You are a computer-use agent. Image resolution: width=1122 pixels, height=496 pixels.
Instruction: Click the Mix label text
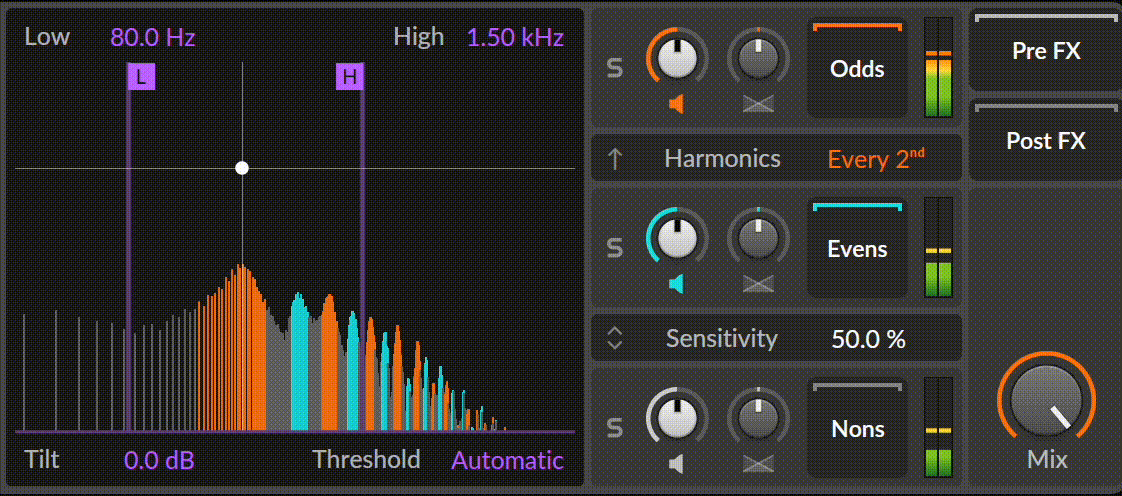coord(1046,459)
